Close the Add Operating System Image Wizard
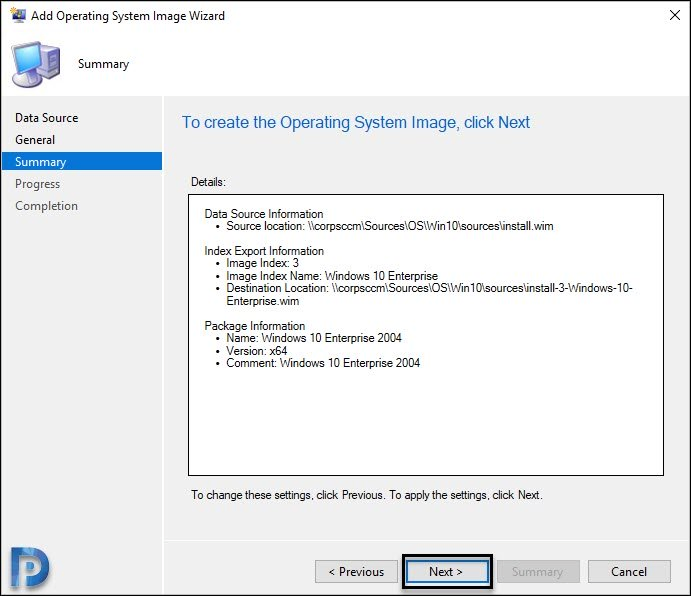The width and height of the screenshot is (691, 596). pyautogui.click(x=674, y=15)
